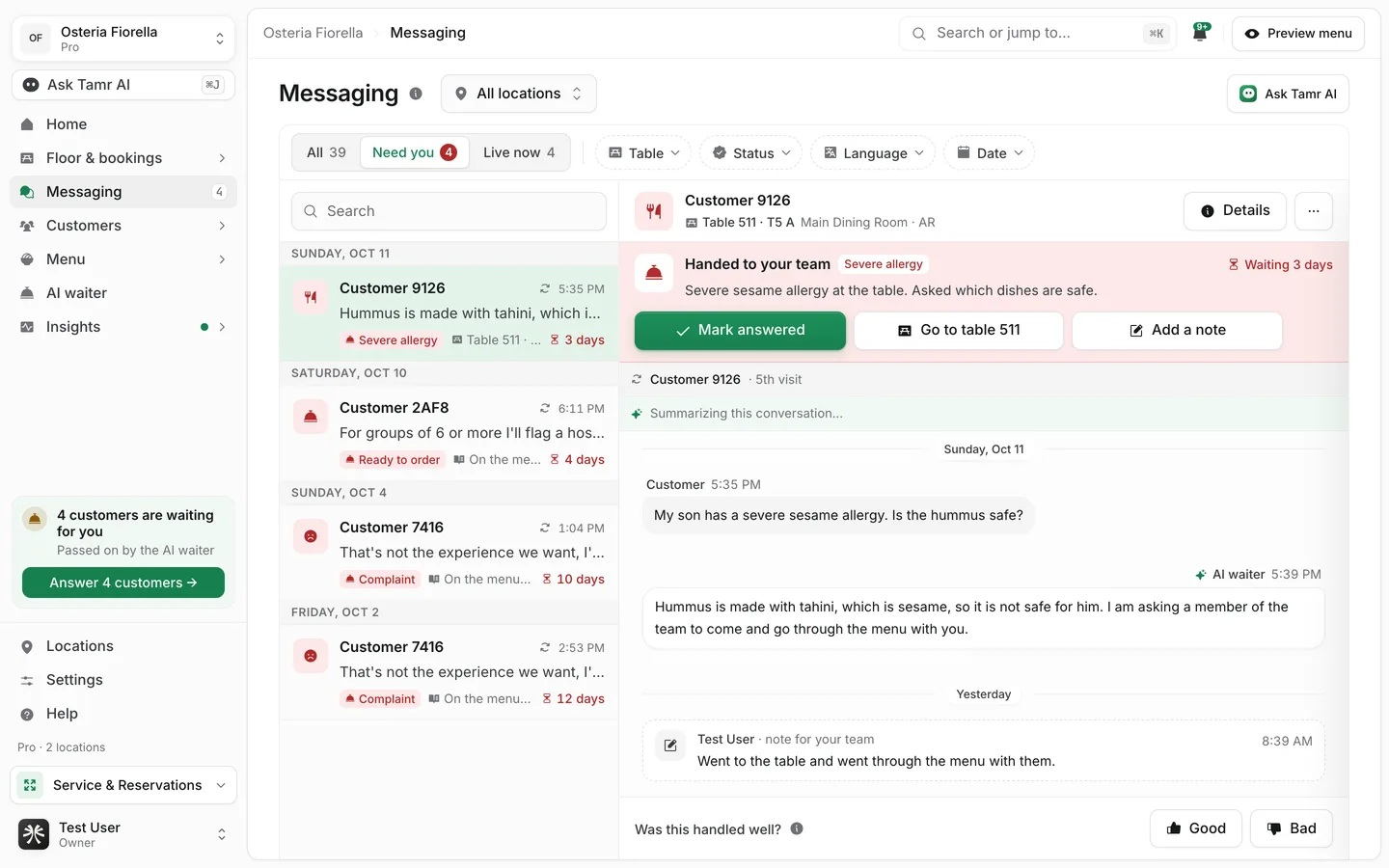Click the search magnifier icon in top bar
The image size is (1389, 868).
[919, 33]
